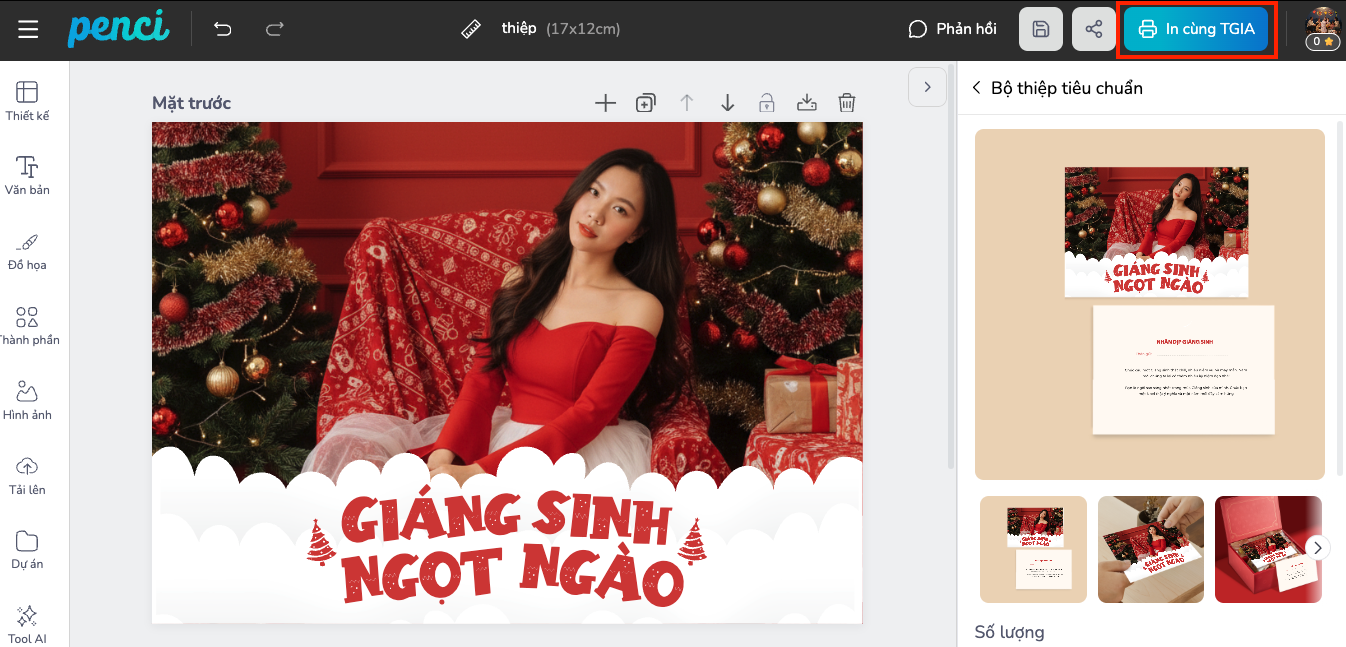
Task: Go back from Bộ thiệp tiêu chuẩn
Action: (977, 88)
